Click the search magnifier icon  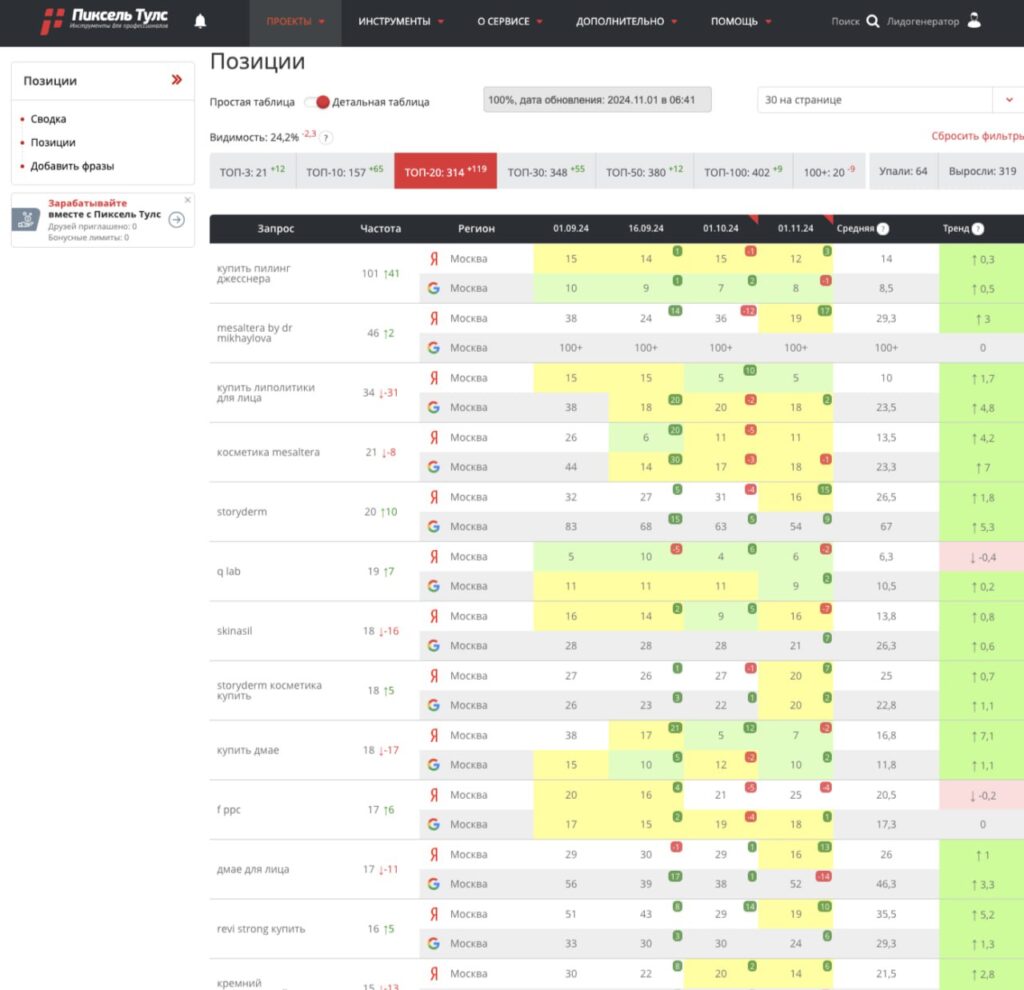click(872, 21)
